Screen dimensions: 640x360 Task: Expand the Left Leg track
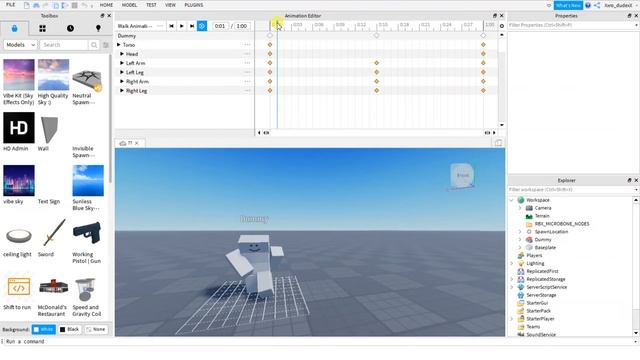coord(122,72)
